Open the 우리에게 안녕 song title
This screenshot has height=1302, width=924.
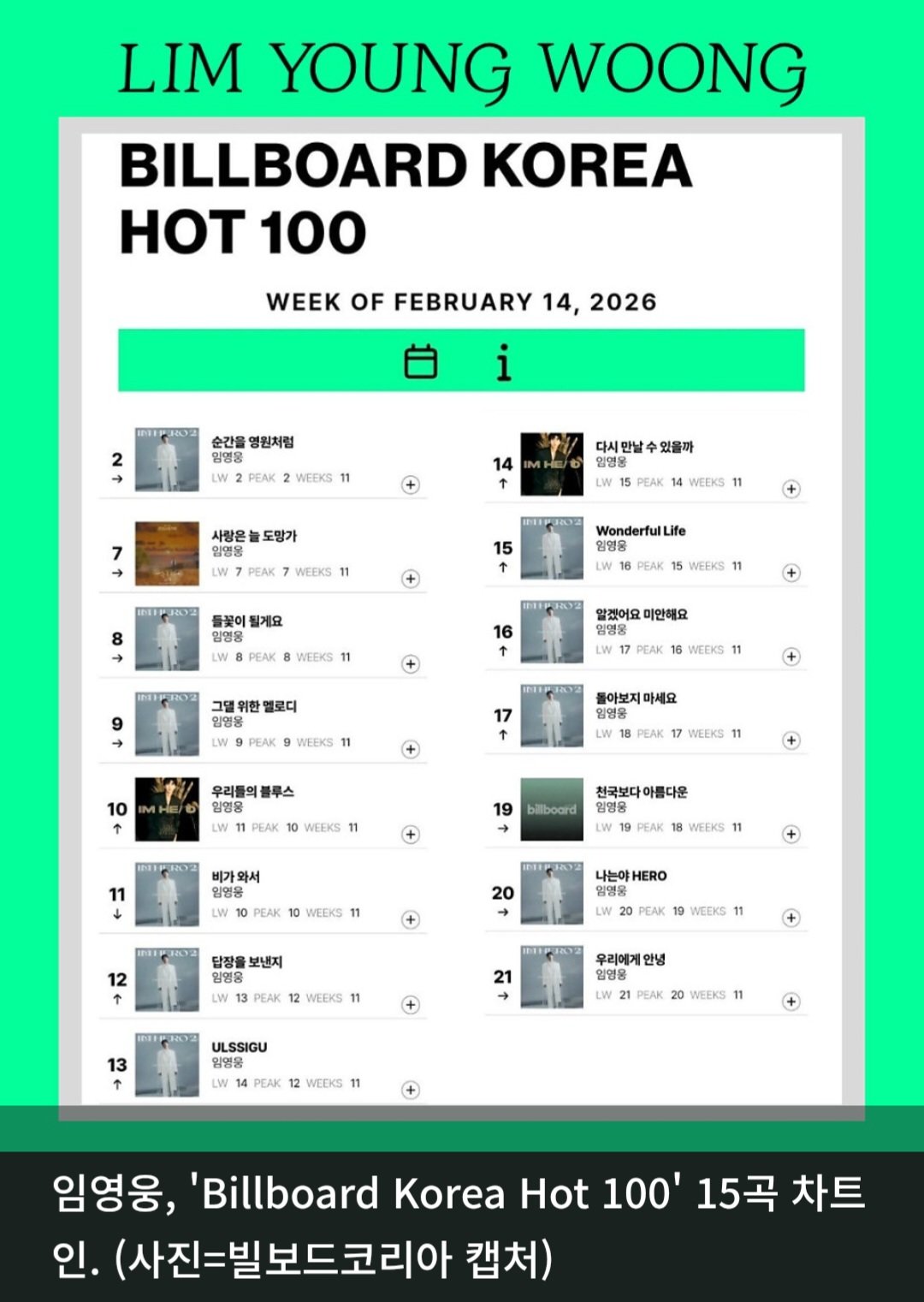(x=631, y=960)
